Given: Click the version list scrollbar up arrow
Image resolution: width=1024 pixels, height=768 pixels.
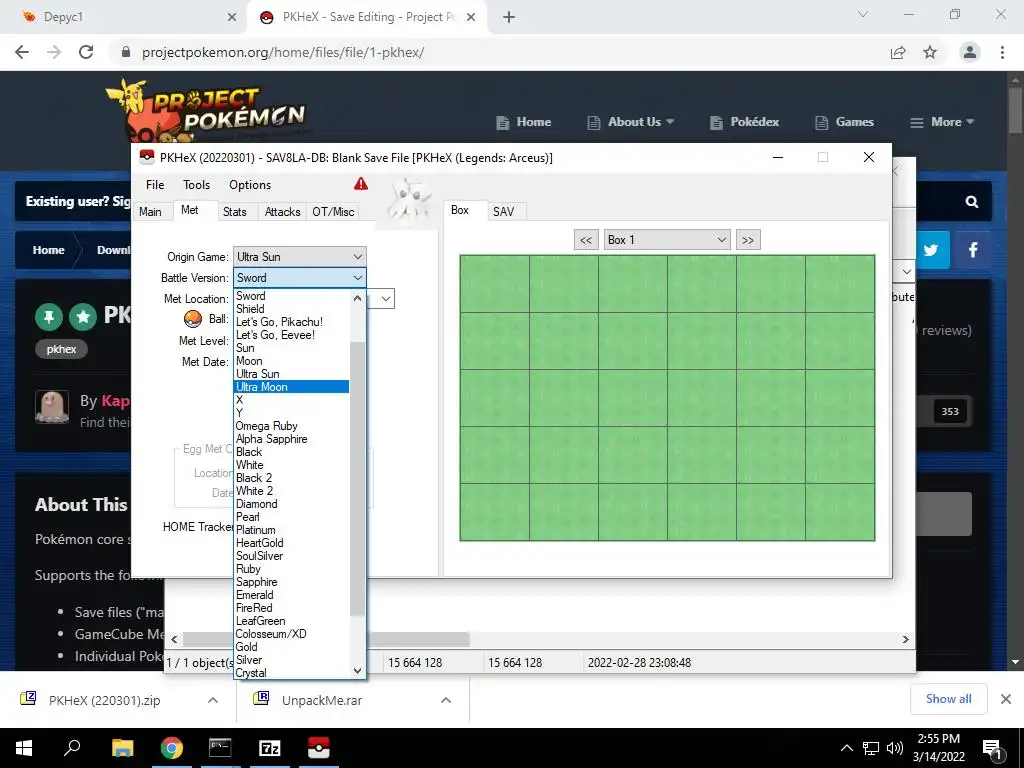Looking at the screenshot, I should click(x=357, y=298).
